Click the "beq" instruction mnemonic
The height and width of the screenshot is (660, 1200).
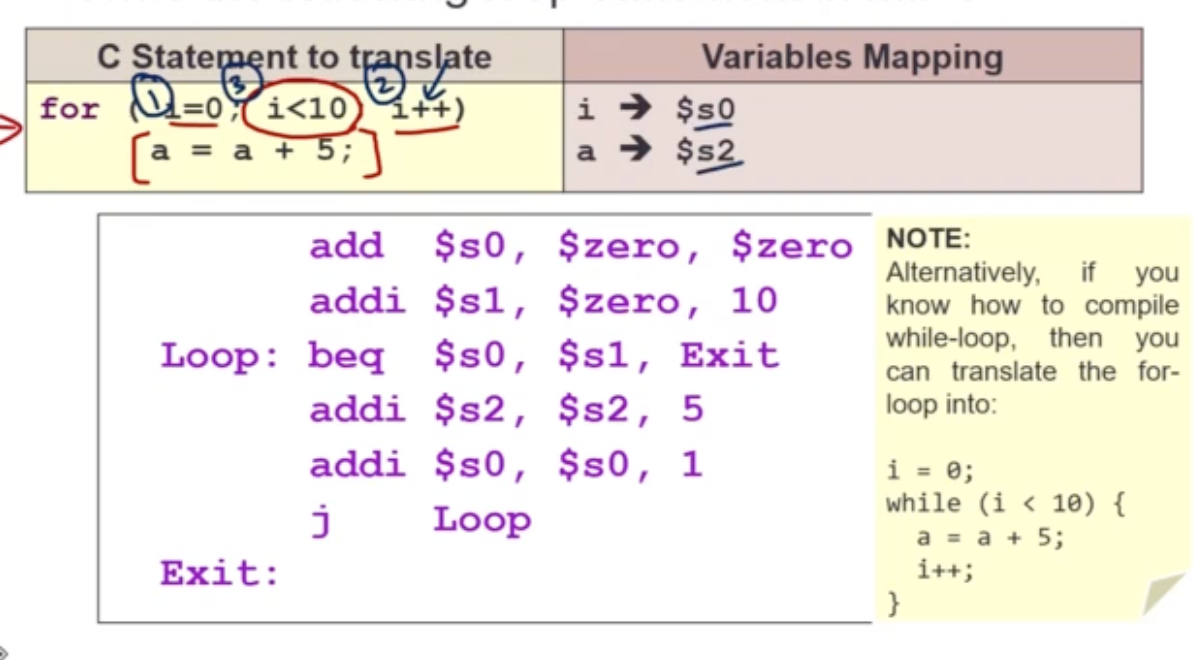[345, 356]
